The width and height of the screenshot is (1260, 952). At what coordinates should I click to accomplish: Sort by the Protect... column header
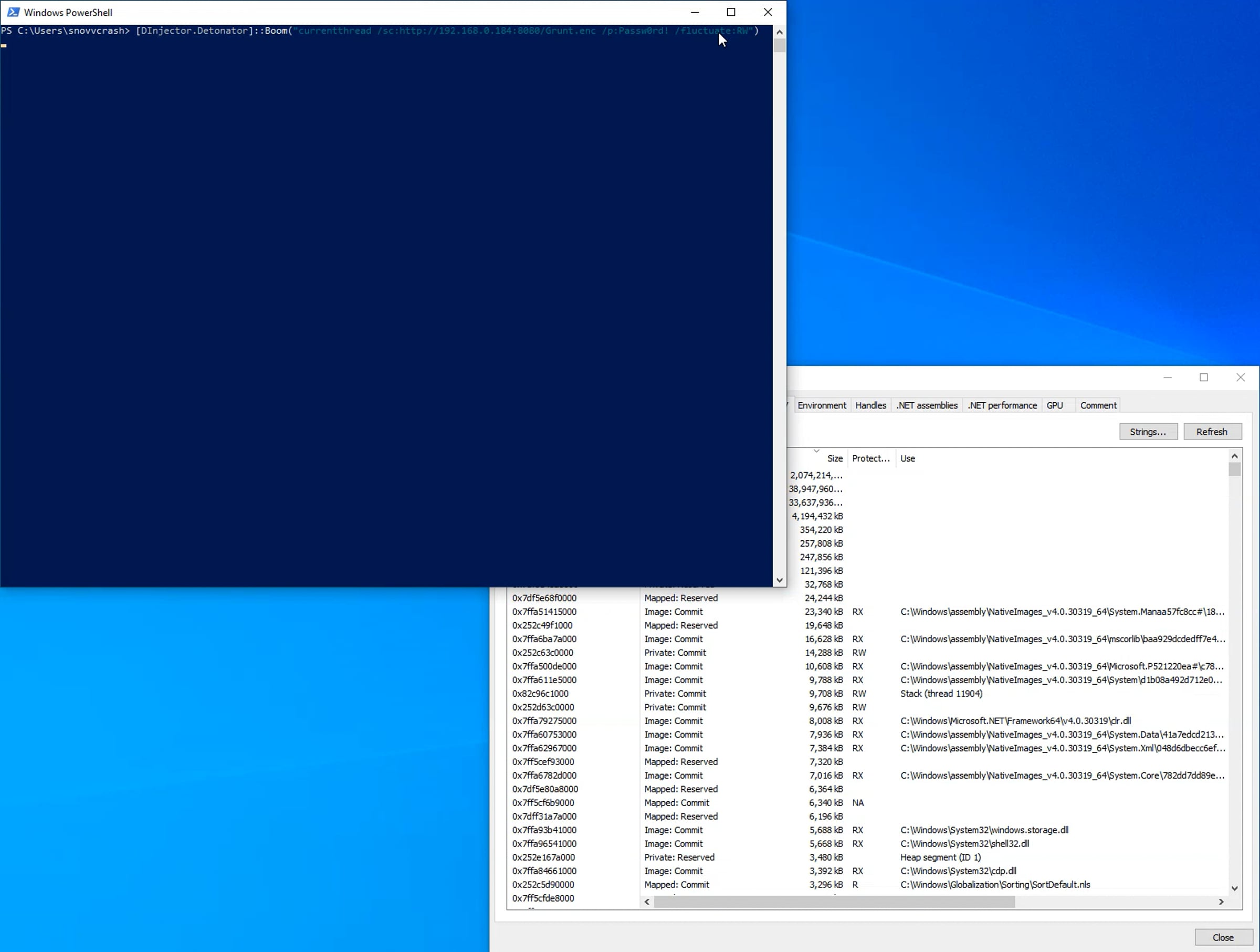tap(870, 458)
